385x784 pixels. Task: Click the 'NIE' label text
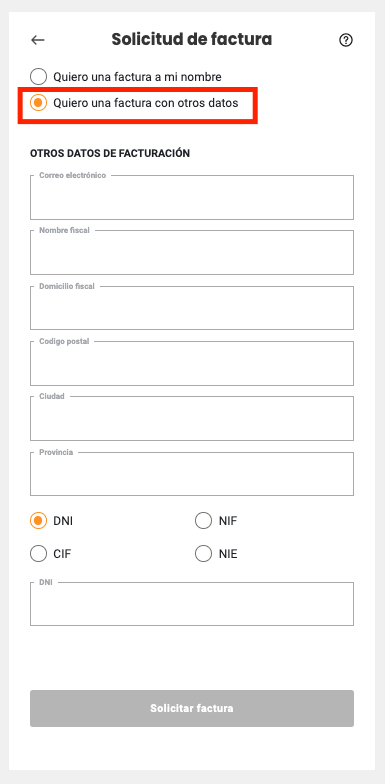pos(228,554)
